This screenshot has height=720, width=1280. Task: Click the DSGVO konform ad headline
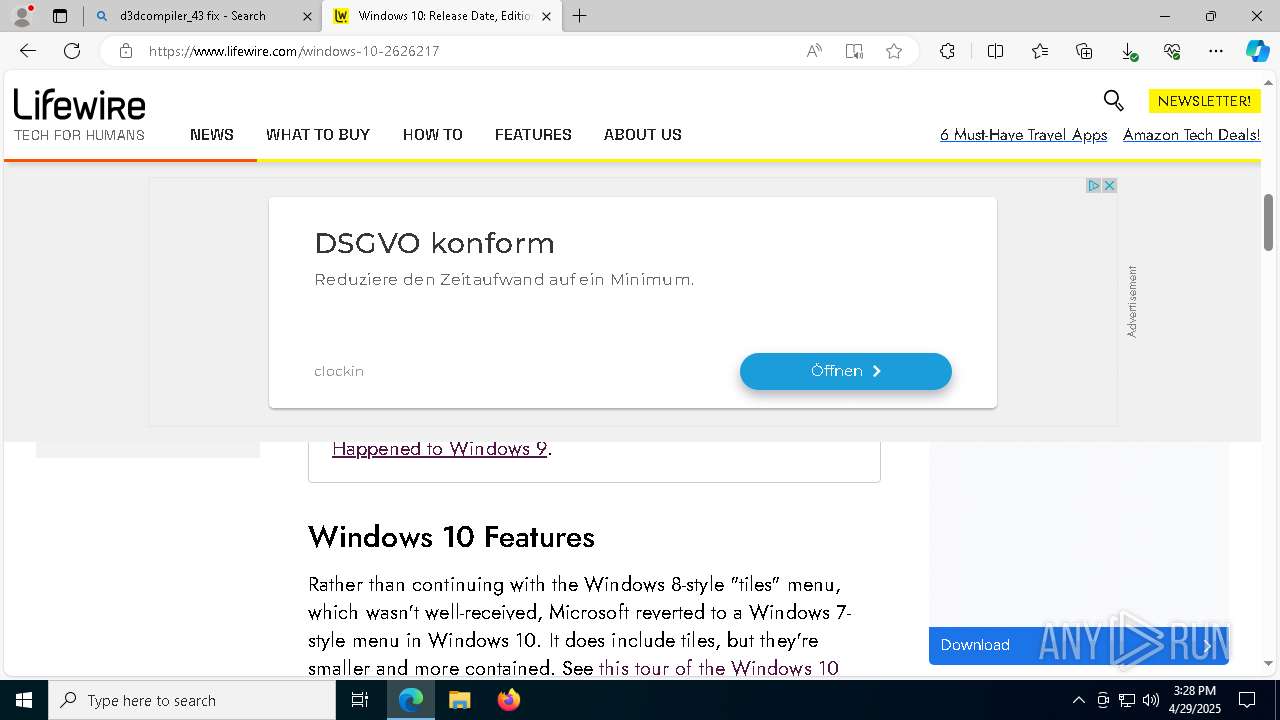[434, 243]
